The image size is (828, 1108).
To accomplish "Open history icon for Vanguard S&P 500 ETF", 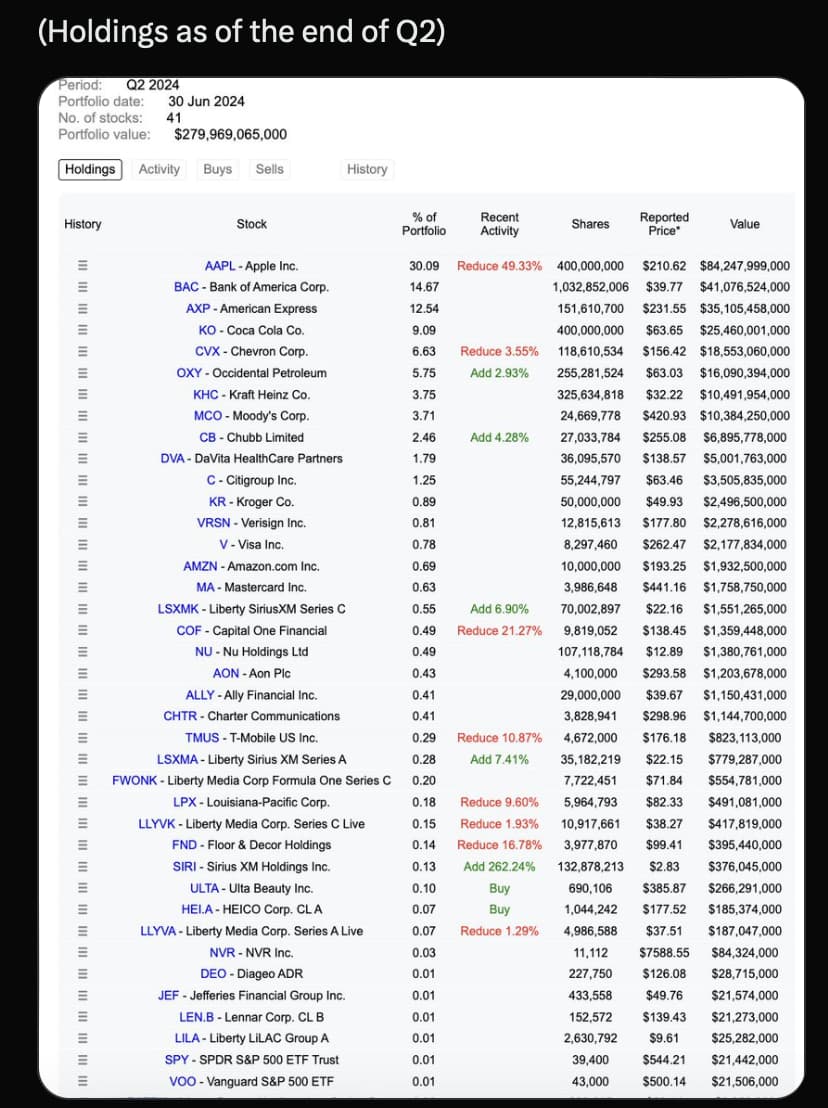I will click(x=83, y=1081).
